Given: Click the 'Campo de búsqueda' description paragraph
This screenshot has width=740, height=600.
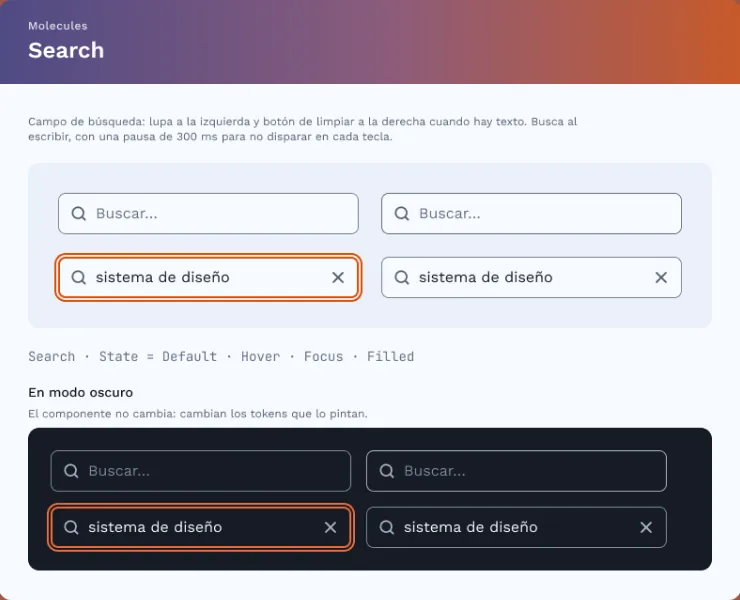Looking at the screenshot, I should 303,129.
